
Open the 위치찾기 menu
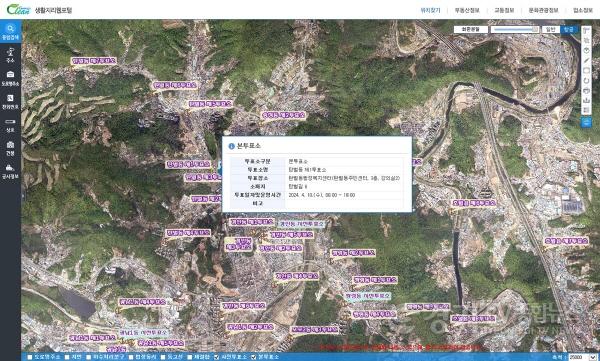430,10
